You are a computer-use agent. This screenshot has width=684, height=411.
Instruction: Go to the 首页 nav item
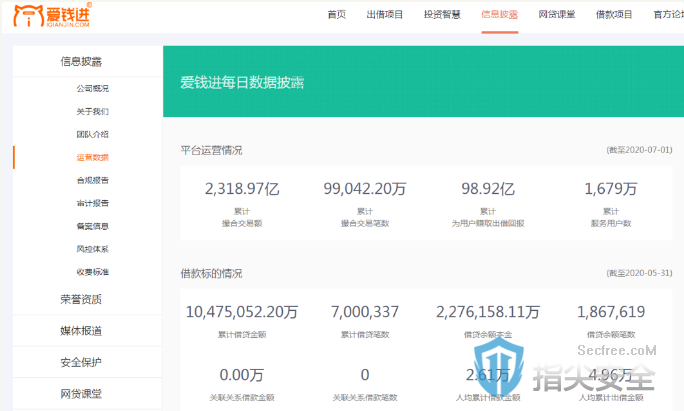pyautogui.click(x=336, y=15)
